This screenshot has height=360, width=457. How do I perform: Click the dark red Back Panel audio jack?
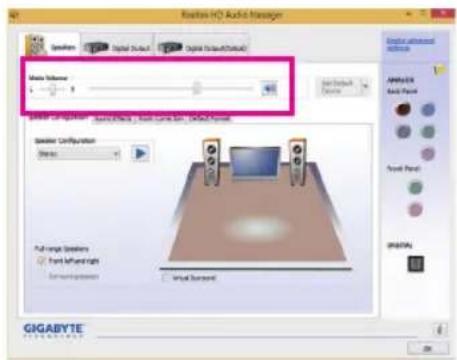[403, 109]
